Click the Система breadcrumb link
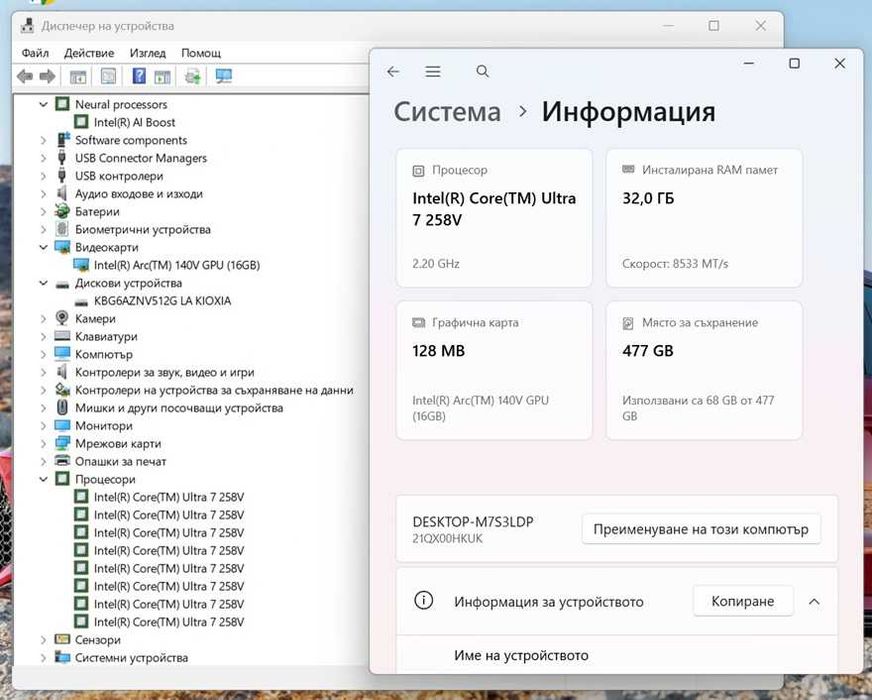The width and height of the screenshot is (872, 700). (x=447, y=111)
